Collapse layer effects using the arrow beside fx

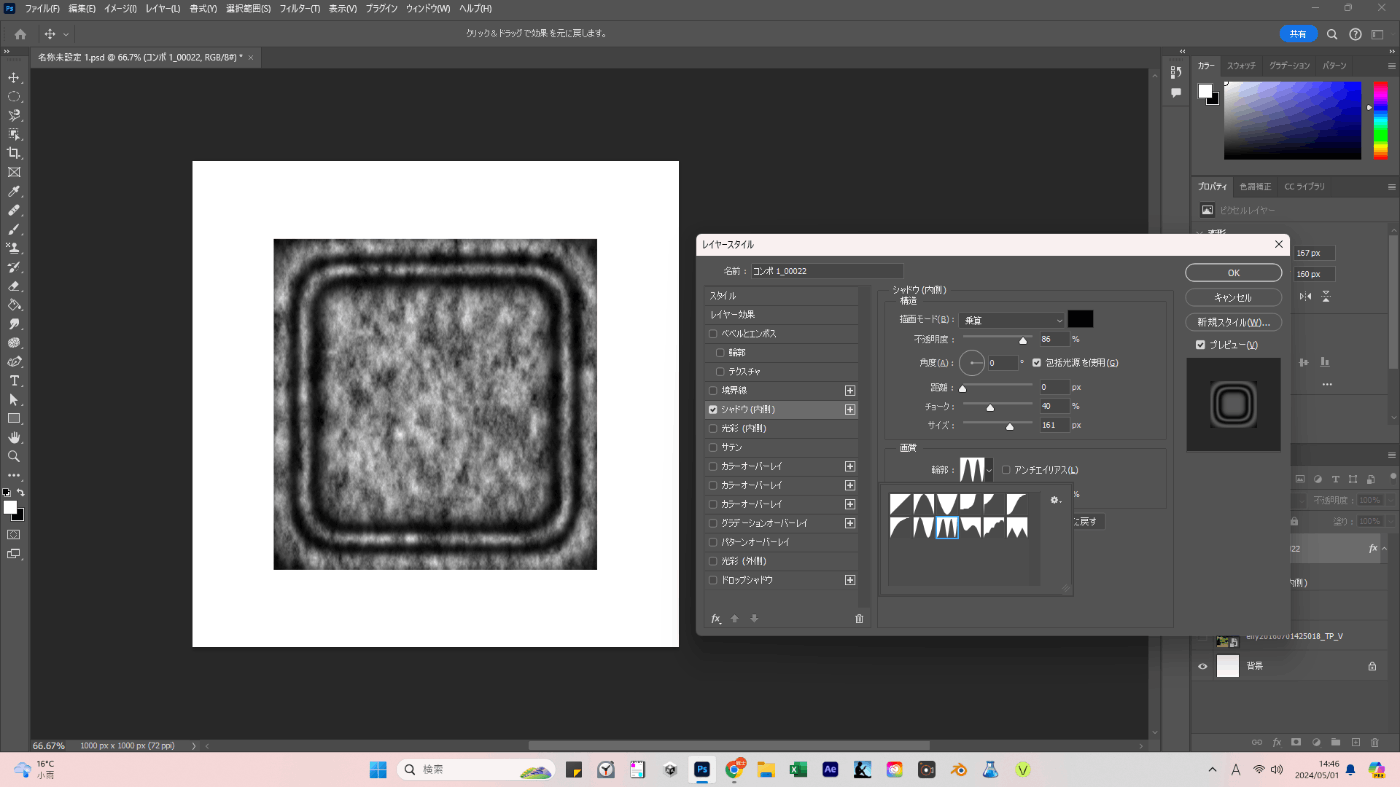[1385, 549]
